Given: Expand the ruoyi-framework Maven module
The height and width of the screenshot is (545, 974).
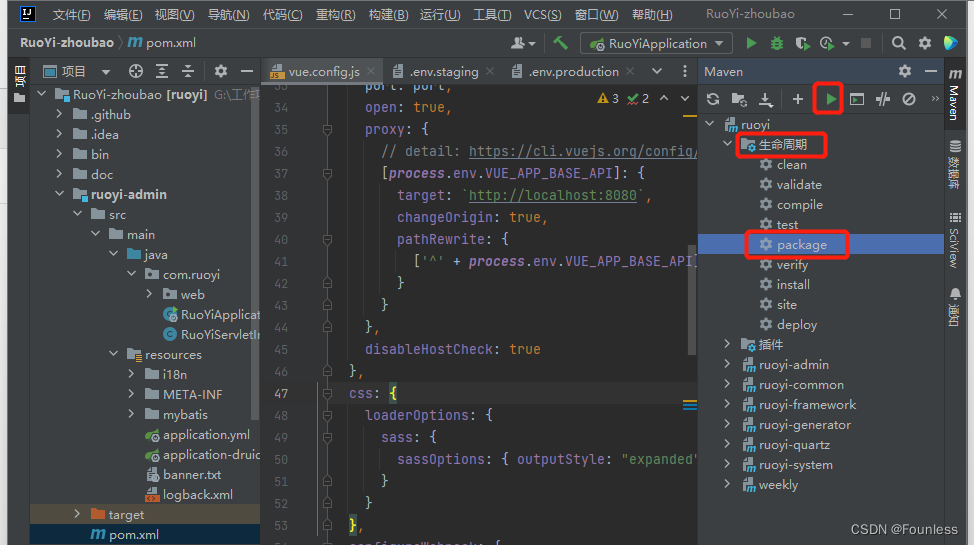Looking at the screenshot, I should [727, 405].
